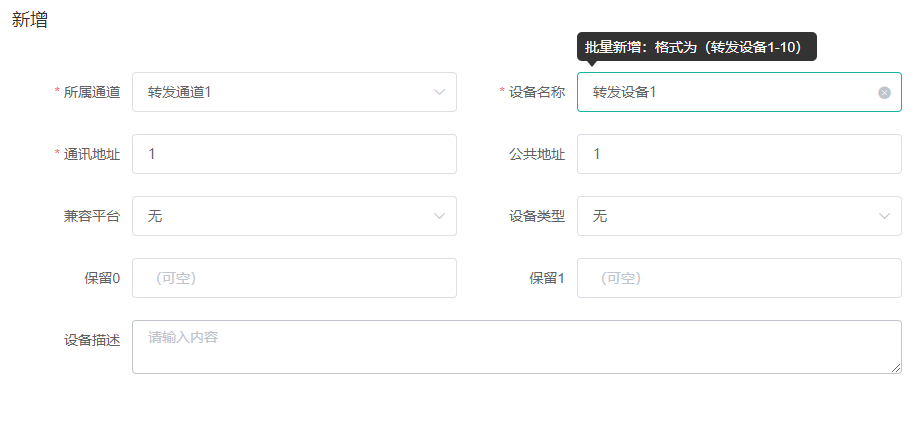The image size is (917, 424).
Task: Click the chevron arrow in 兼容平台 select
Action: tap(439, 216)
